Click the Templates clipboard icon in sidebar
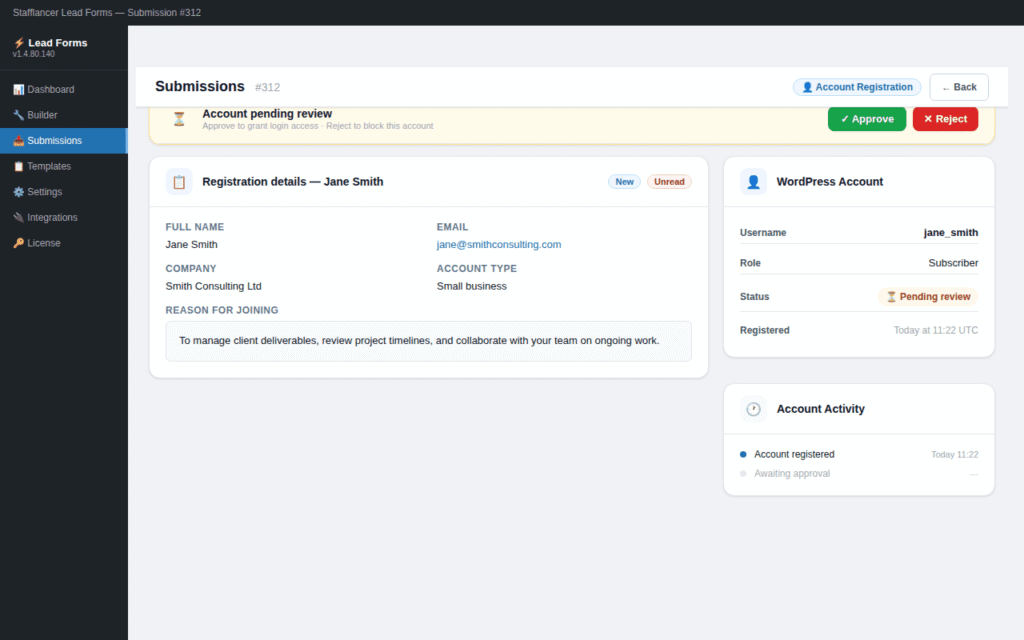Image resolution: width=1024 pixels, height=640 pixels. [18, 167]
